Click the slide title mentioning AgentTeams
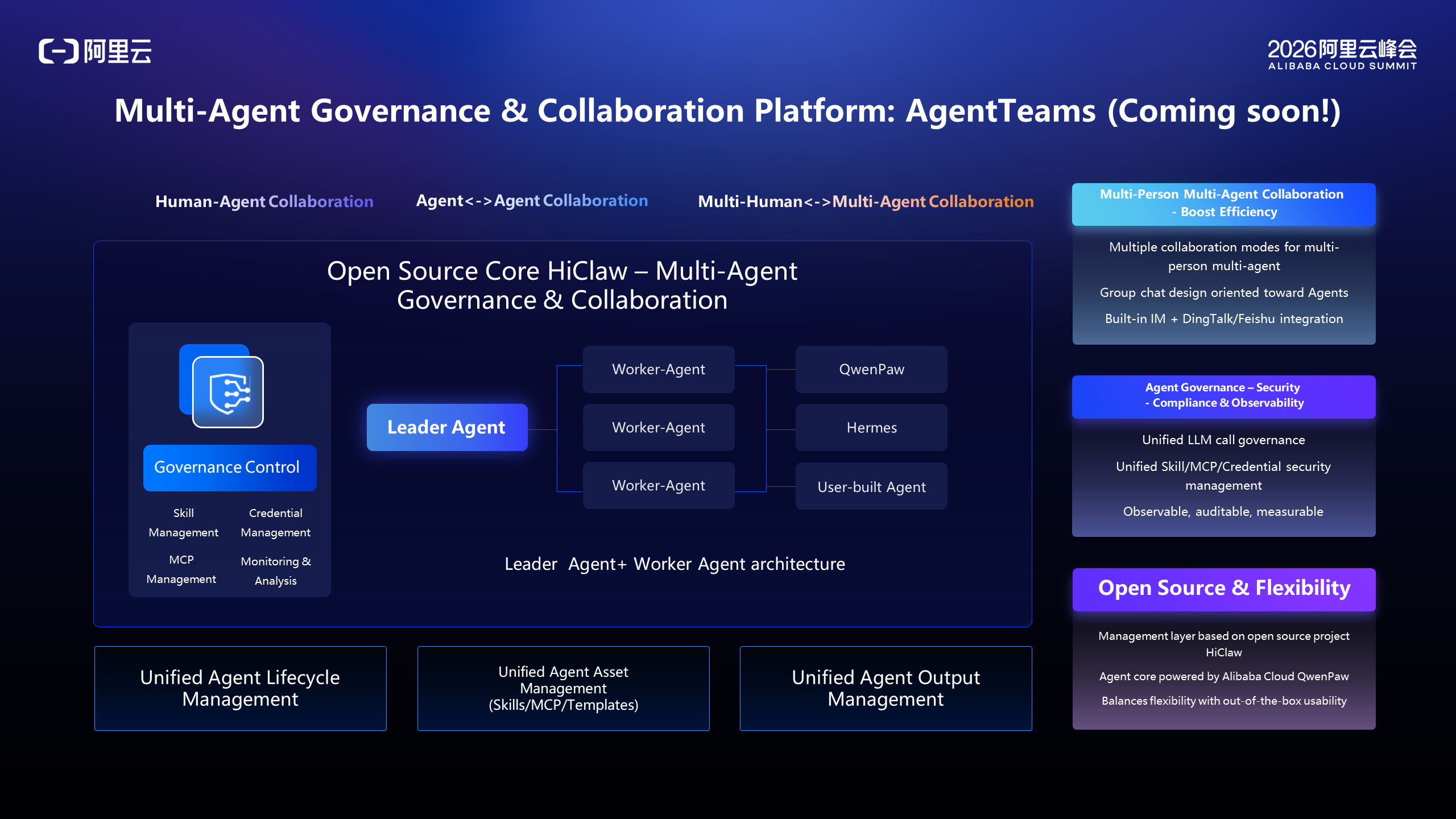The width and height of the screenshot is (1456, 819). click(x=728, y=111)
